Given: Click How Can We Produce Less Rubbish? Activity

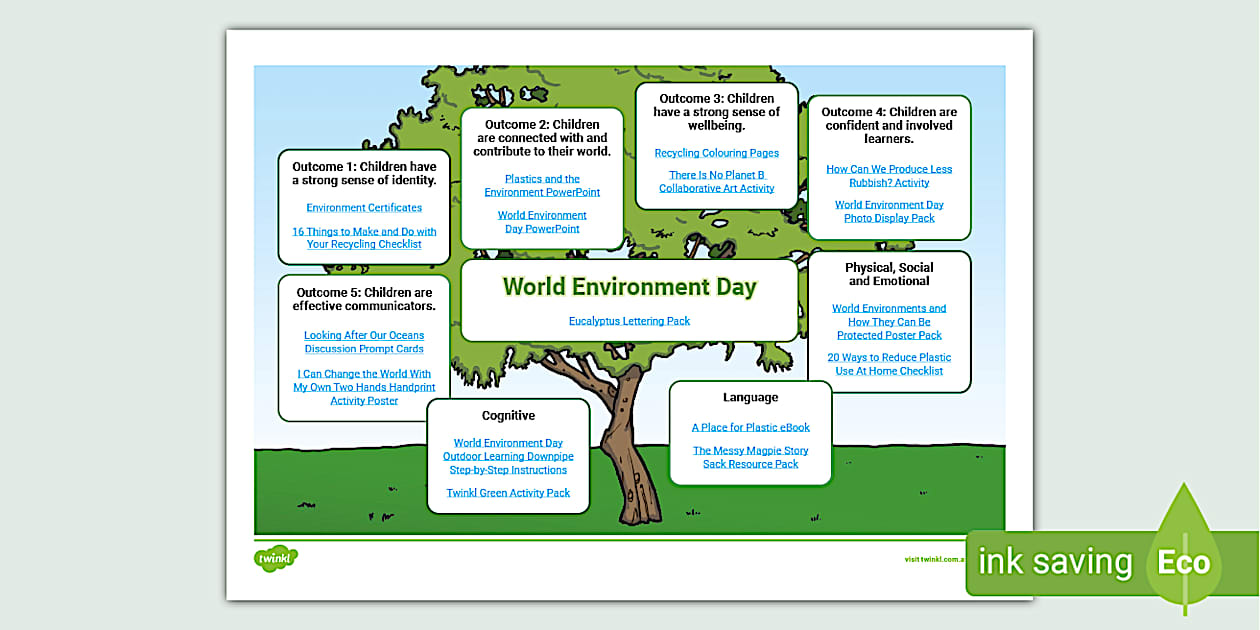Looking at the screenshot, I should [889, 175].
